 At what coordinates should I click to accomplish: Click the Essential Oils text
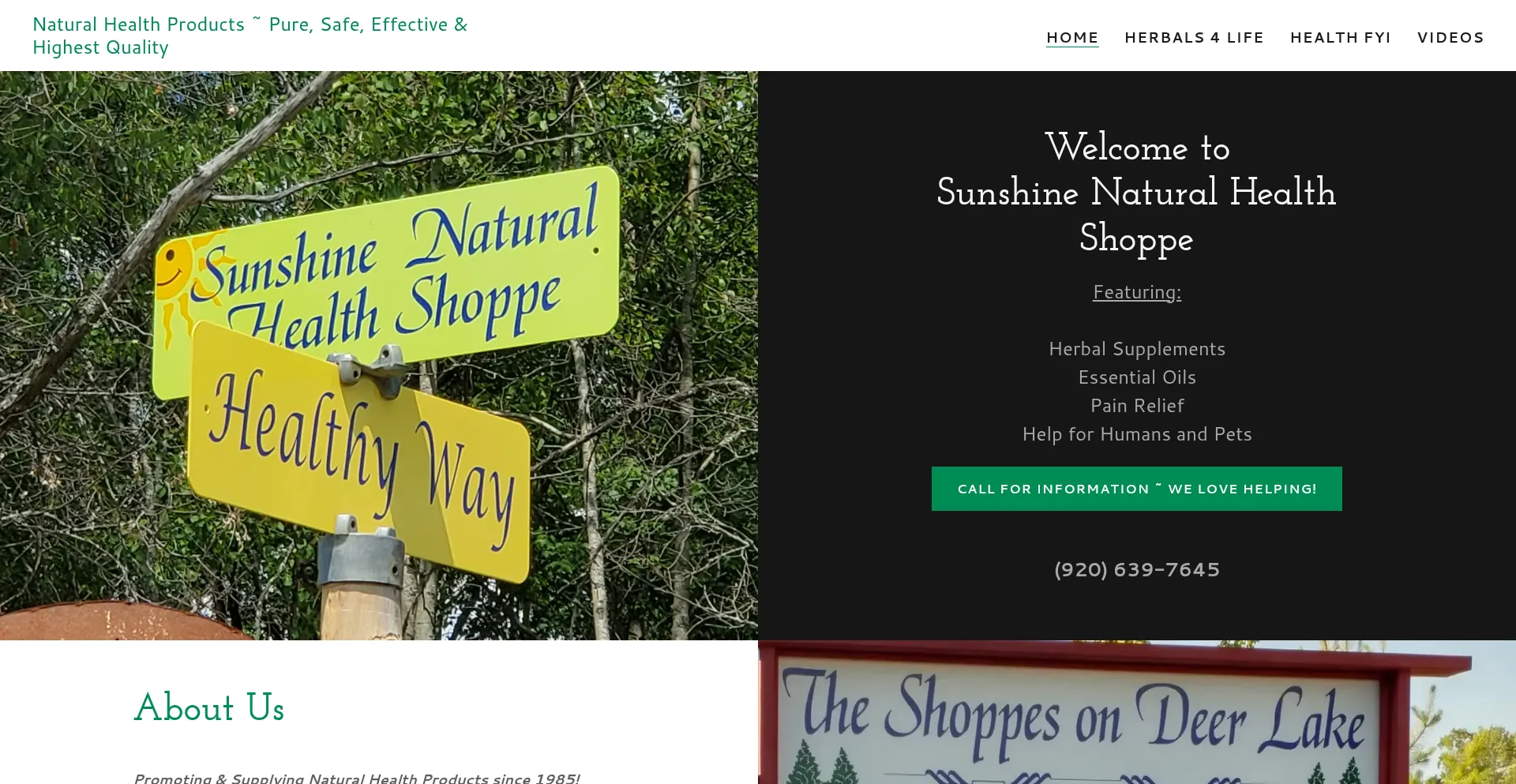[x=1137, y=377]
